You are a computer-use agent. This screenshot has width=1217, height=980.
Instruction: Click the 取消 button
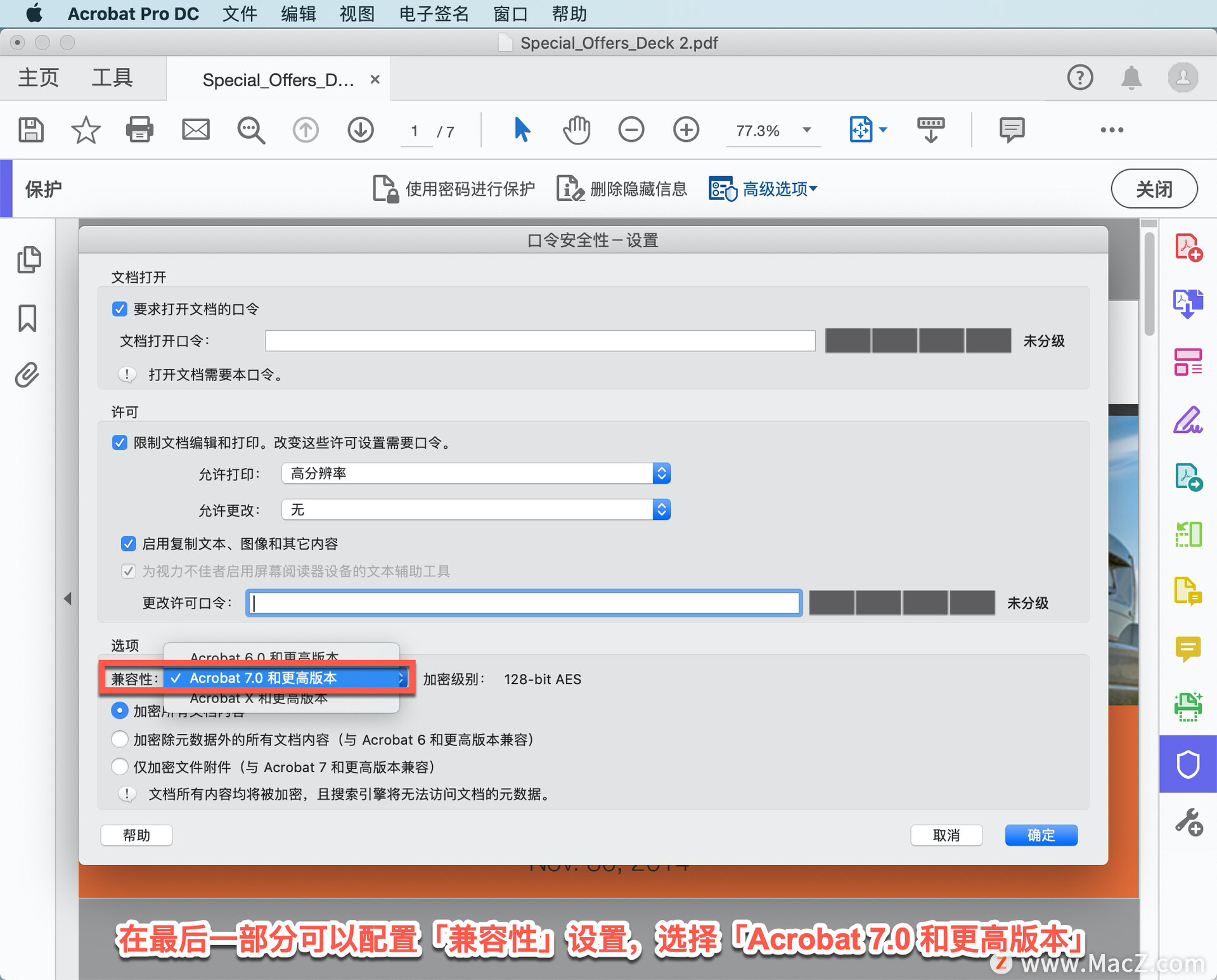point(946,835)
